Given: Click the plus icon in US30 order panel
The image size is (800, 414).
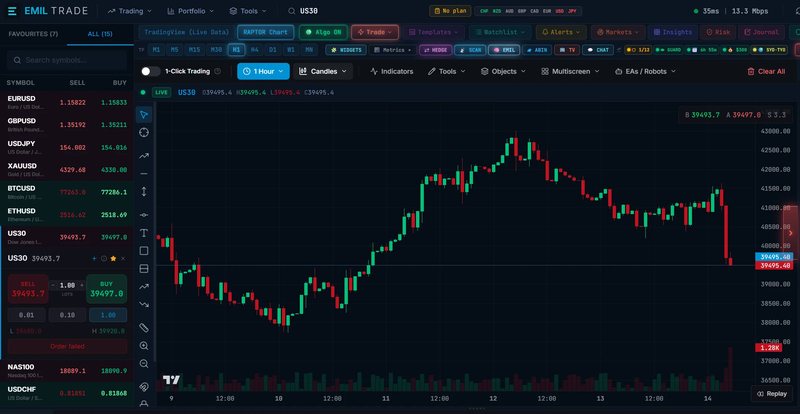Looking at the screenshot, I should 94,259.
